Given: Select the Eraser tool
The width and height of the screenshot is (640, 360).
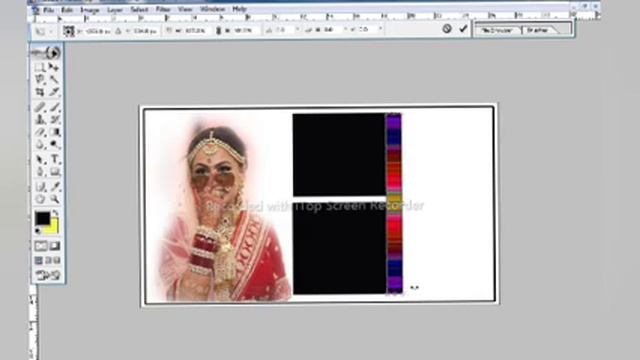Looking at the screenshot, I should click(x=40, y=132).
